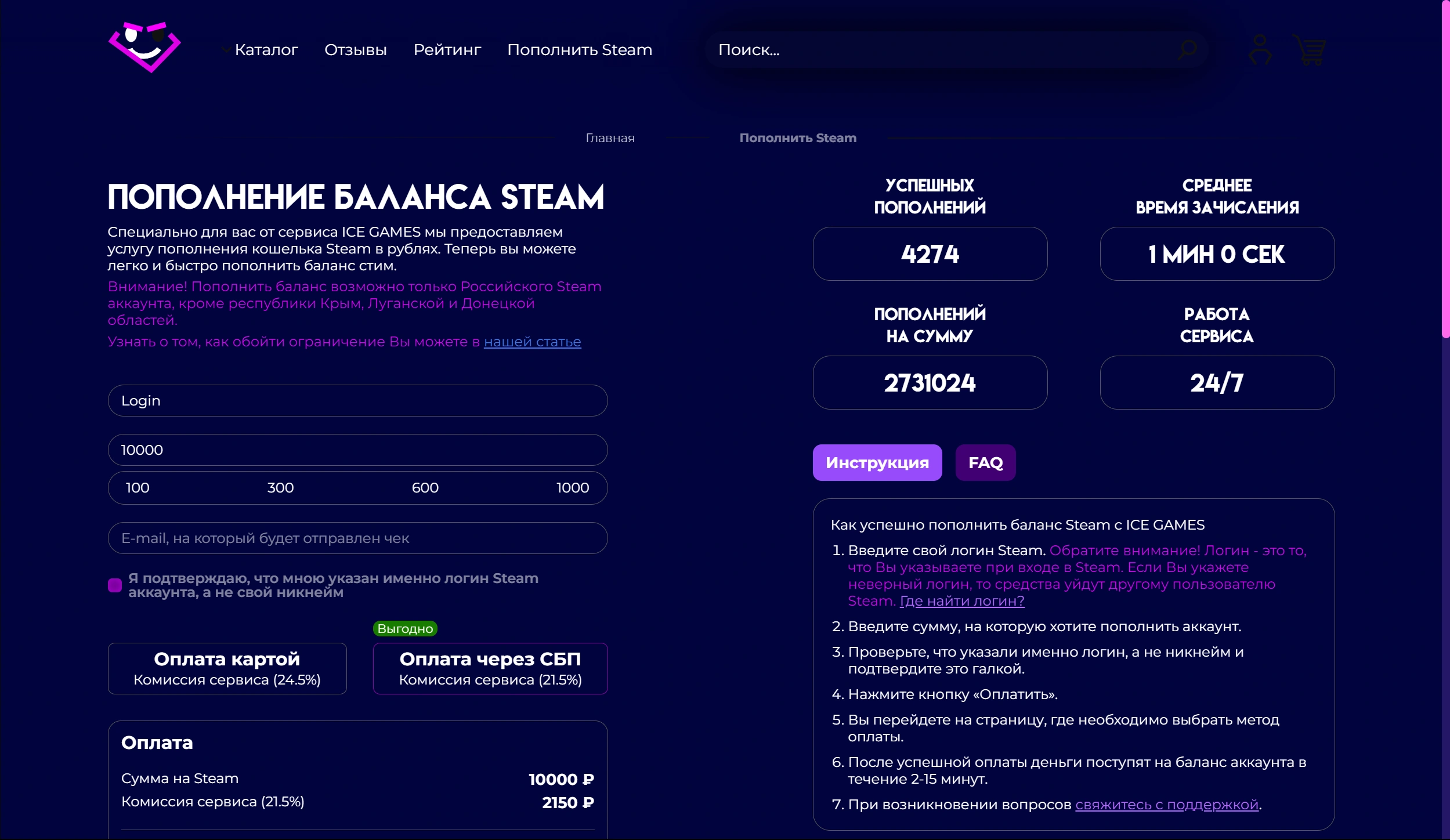The height and width of the screenshot is (840, 1450).
Task: Select the 100 preset amount
Action: [138, 488]
